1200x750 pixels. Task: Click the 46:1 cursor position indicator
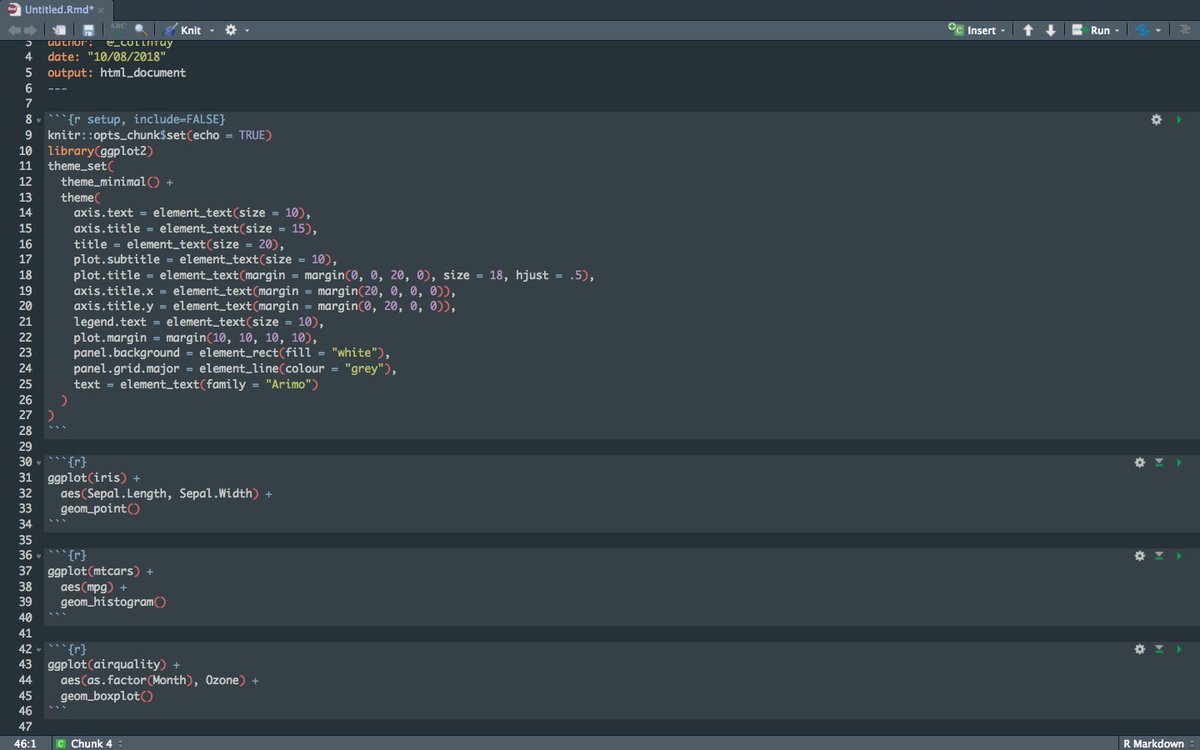[x=25, y=743]
